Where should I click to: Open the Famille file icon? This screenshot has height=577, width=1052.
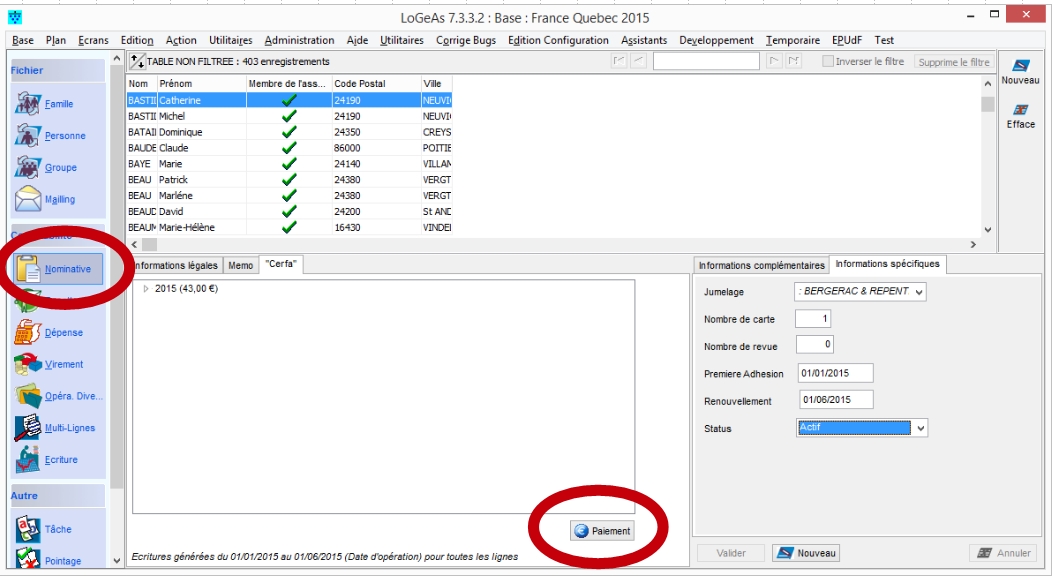[28, 104]
